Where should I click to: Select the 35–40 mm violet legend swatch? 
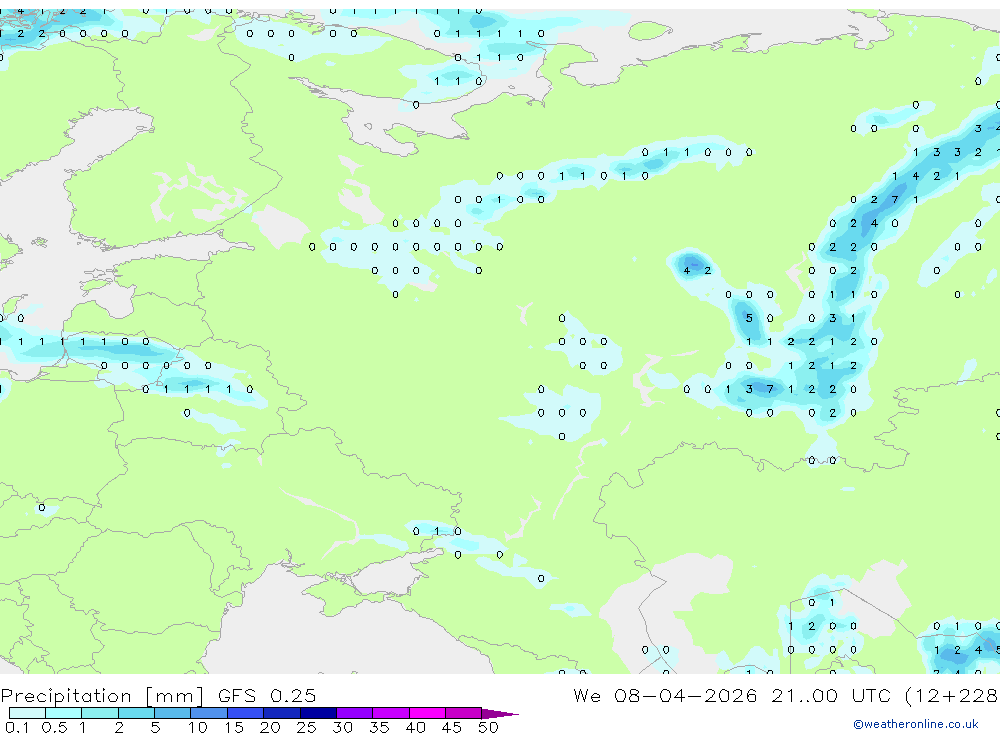(391, 713)
